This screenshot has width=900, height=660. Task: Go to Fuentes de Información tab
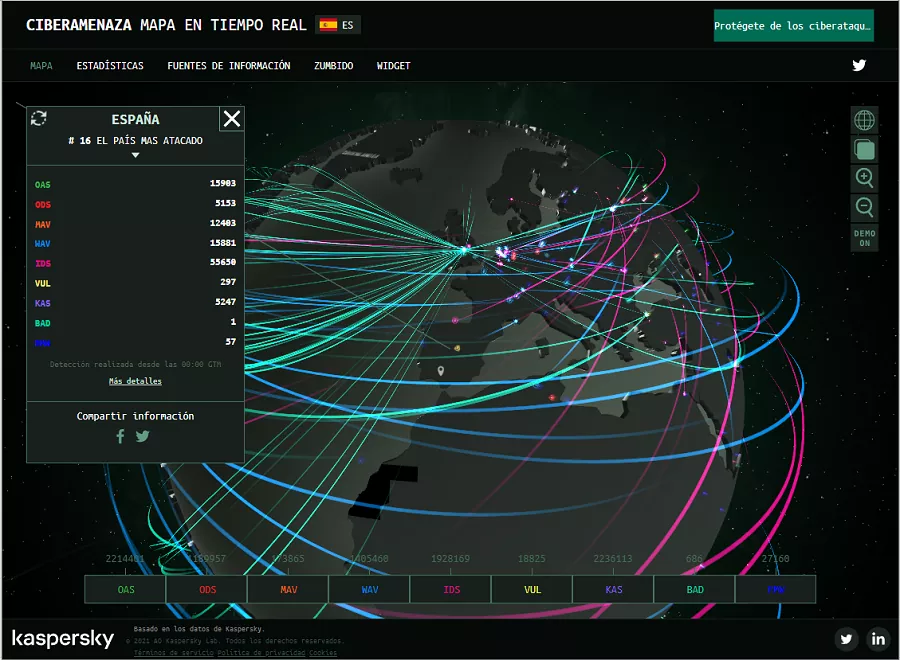coord(229,66)
